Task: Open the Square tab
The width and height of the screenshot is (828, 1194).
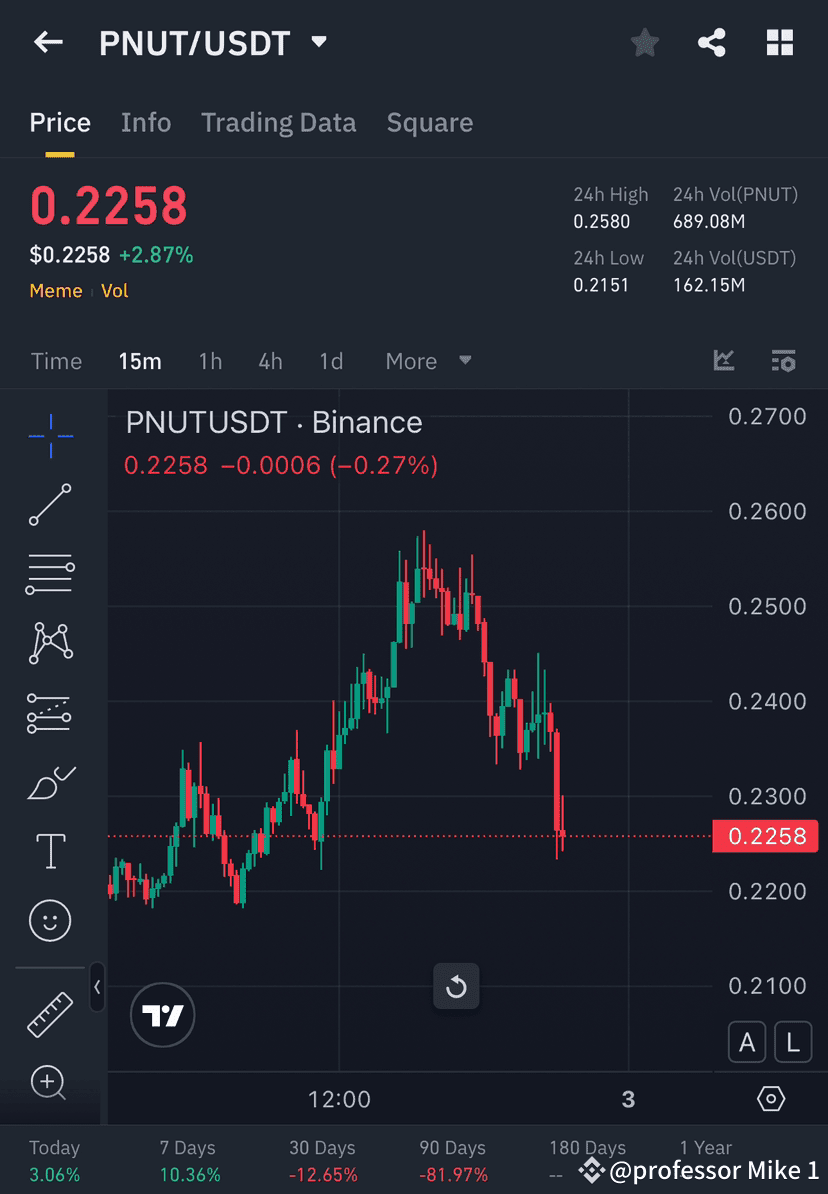Action: [430, 122]
